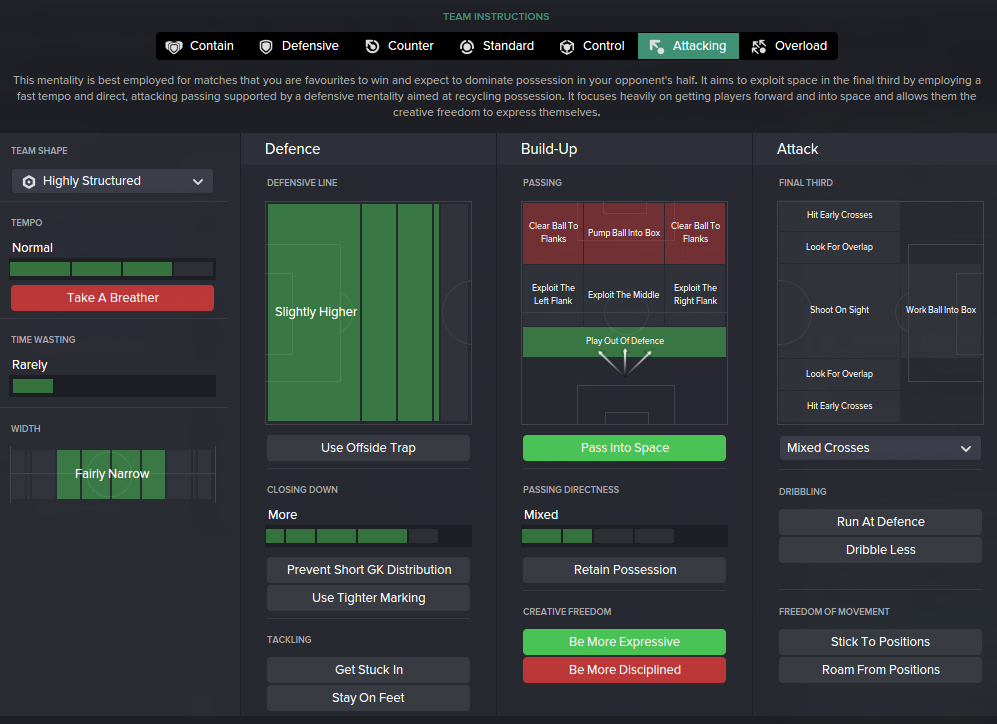The height and width of the screenshot is (724, 997).
Task: Select the Overload mentality tab
Action: coord(788,46)
